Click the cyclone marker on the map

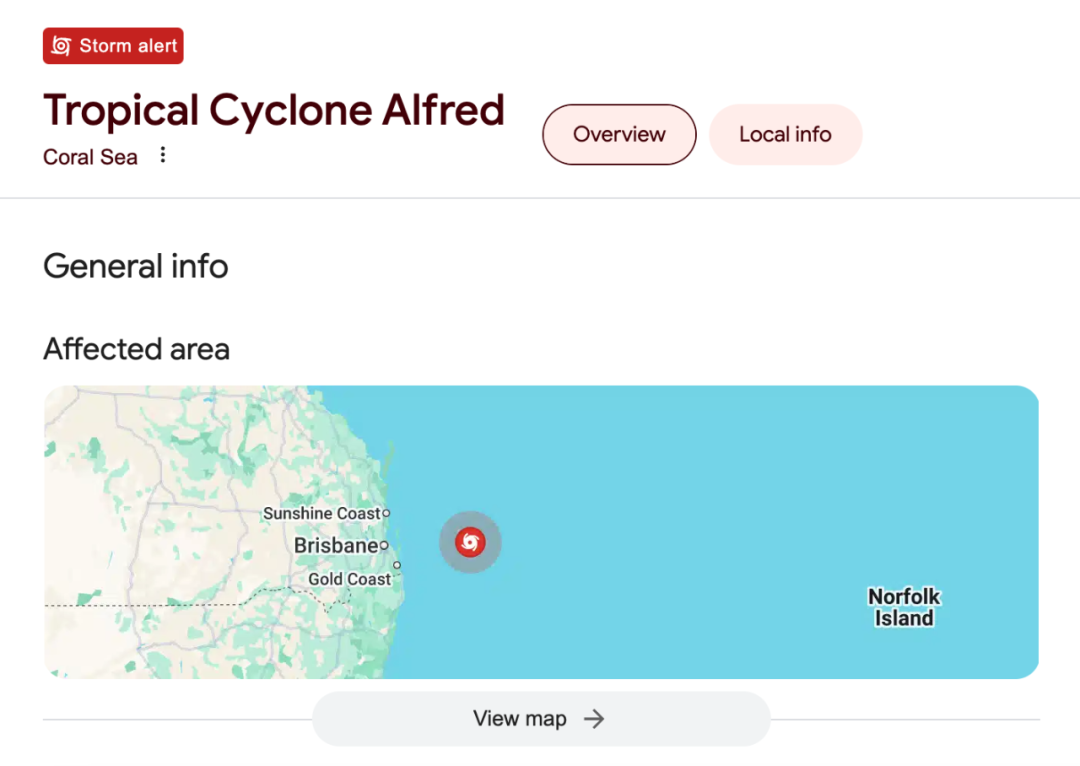pyautogui.click(x=470, y=542)
